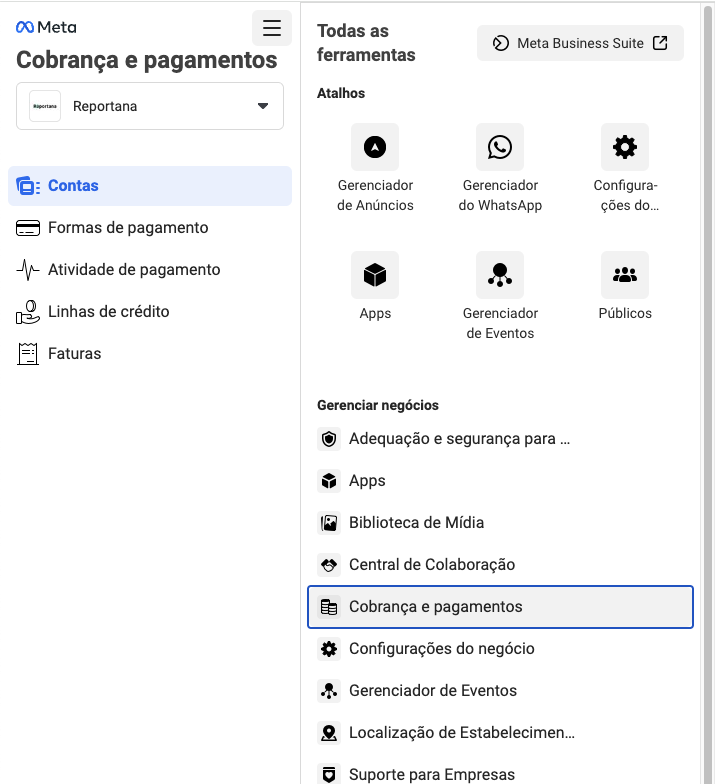The width and height of the screenshot is (715, 784).
Task: Open Biblioteca de Mídia
Action: tap(416, 523)
